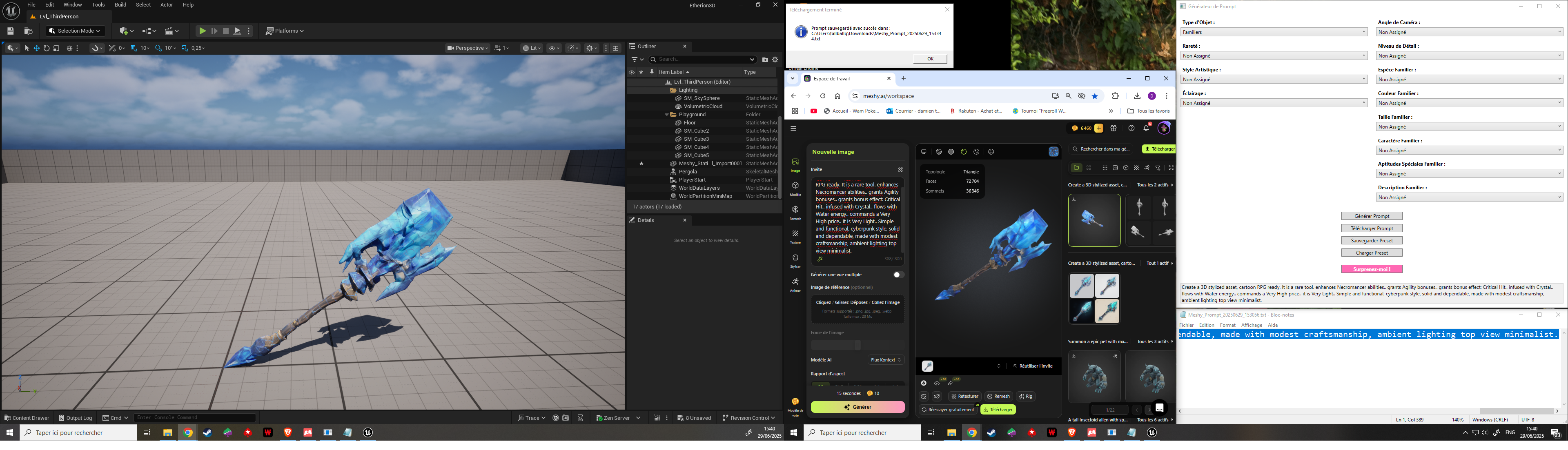
Task: Open the Tools menu in Unreal Editor
Action: pos(98,5)
